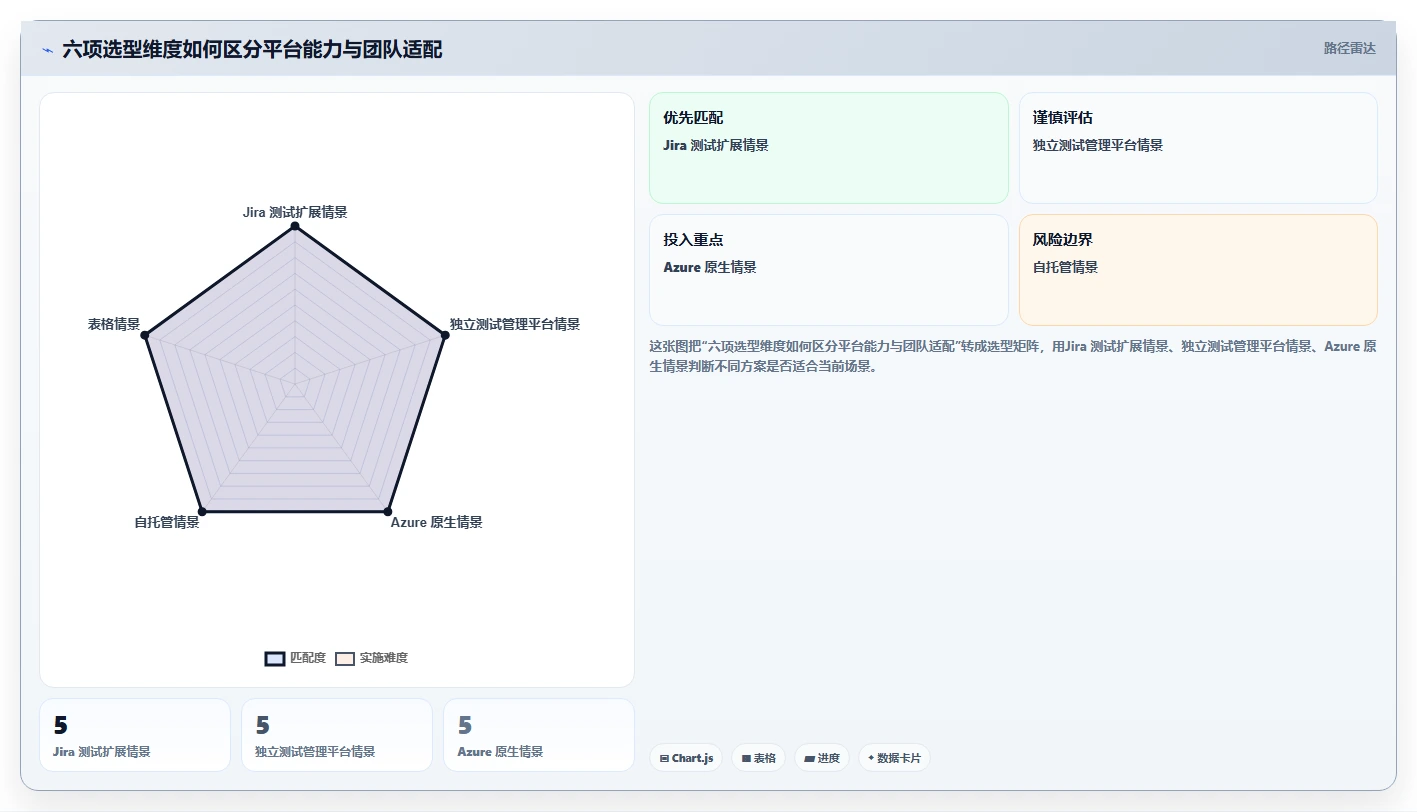The width and height of the screenshot is (1417, 812).
Task: Click the title 六项选型维度如何区分平台能力与团队适配
Action: (x=252, y=50)
